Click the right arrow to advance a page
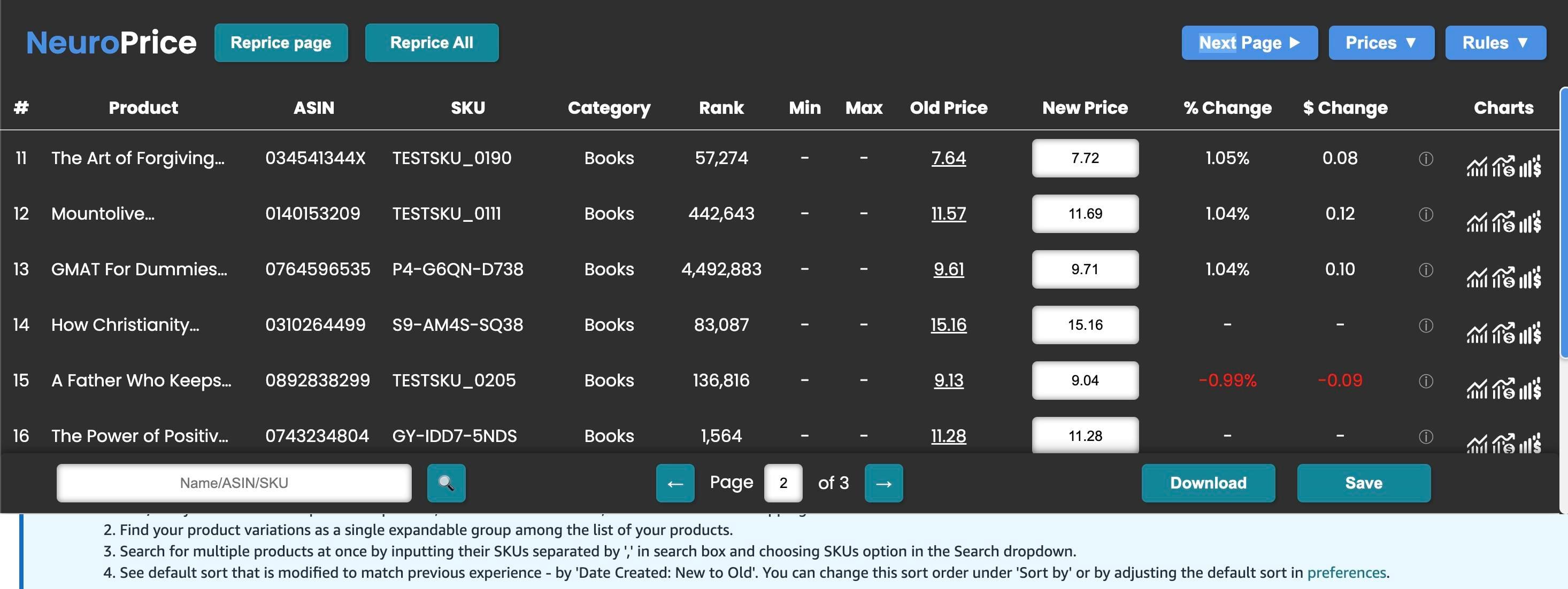1568x589 pixels. [x=883, y=483]
